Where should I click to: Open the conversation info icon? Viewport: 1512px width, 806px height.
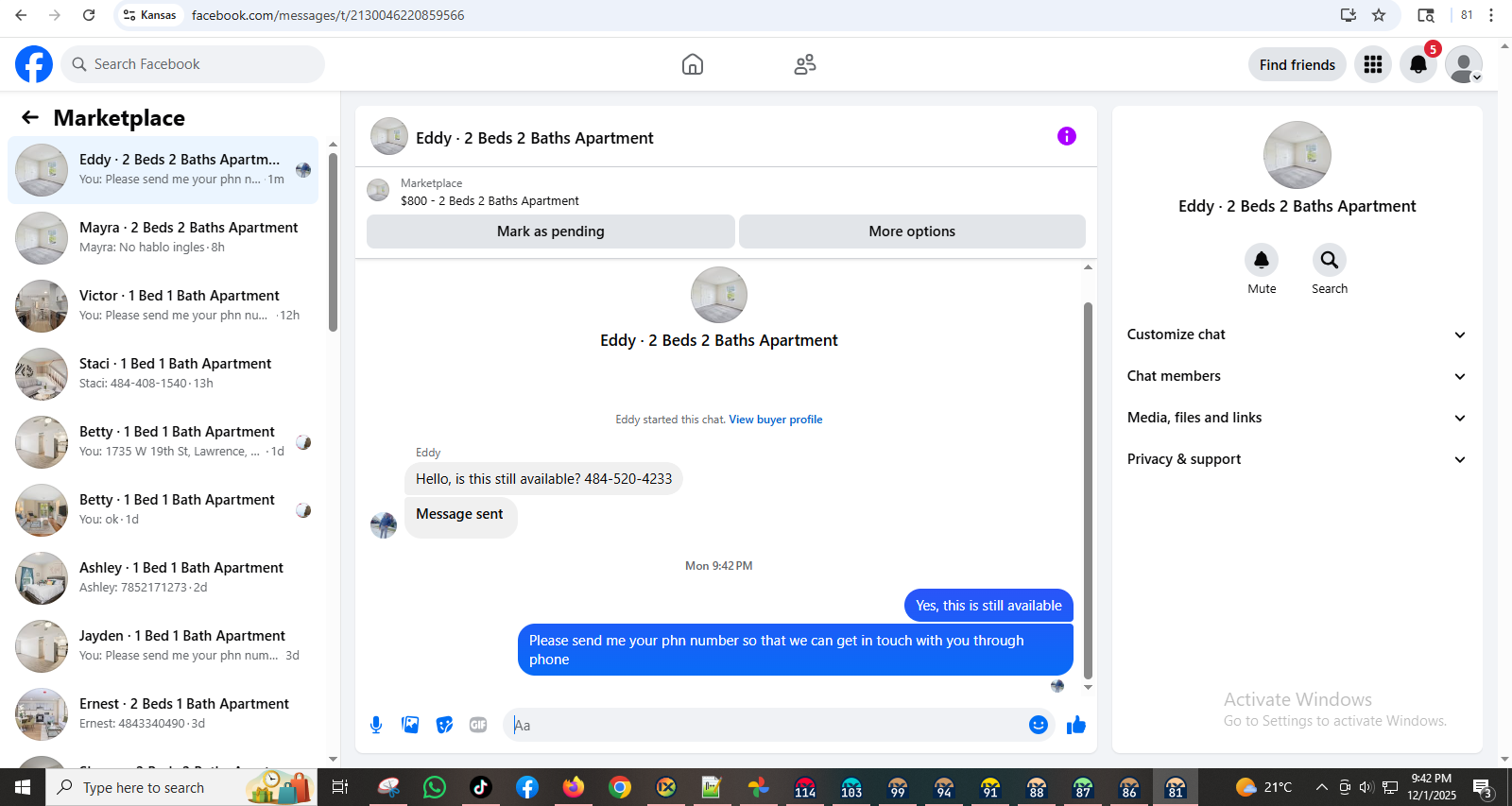coord(1067,136)
